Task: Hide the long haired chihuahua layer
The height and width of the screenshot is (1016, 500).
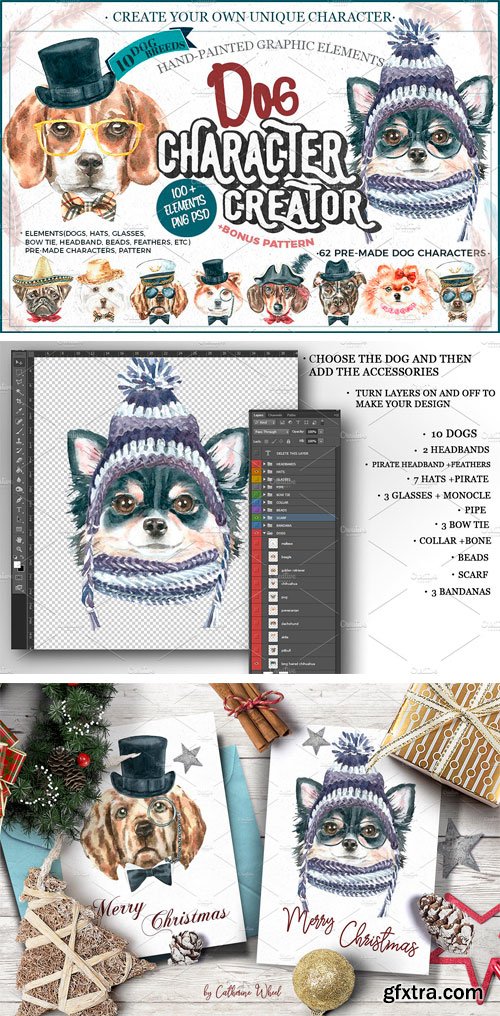Action: click(256, 664)
